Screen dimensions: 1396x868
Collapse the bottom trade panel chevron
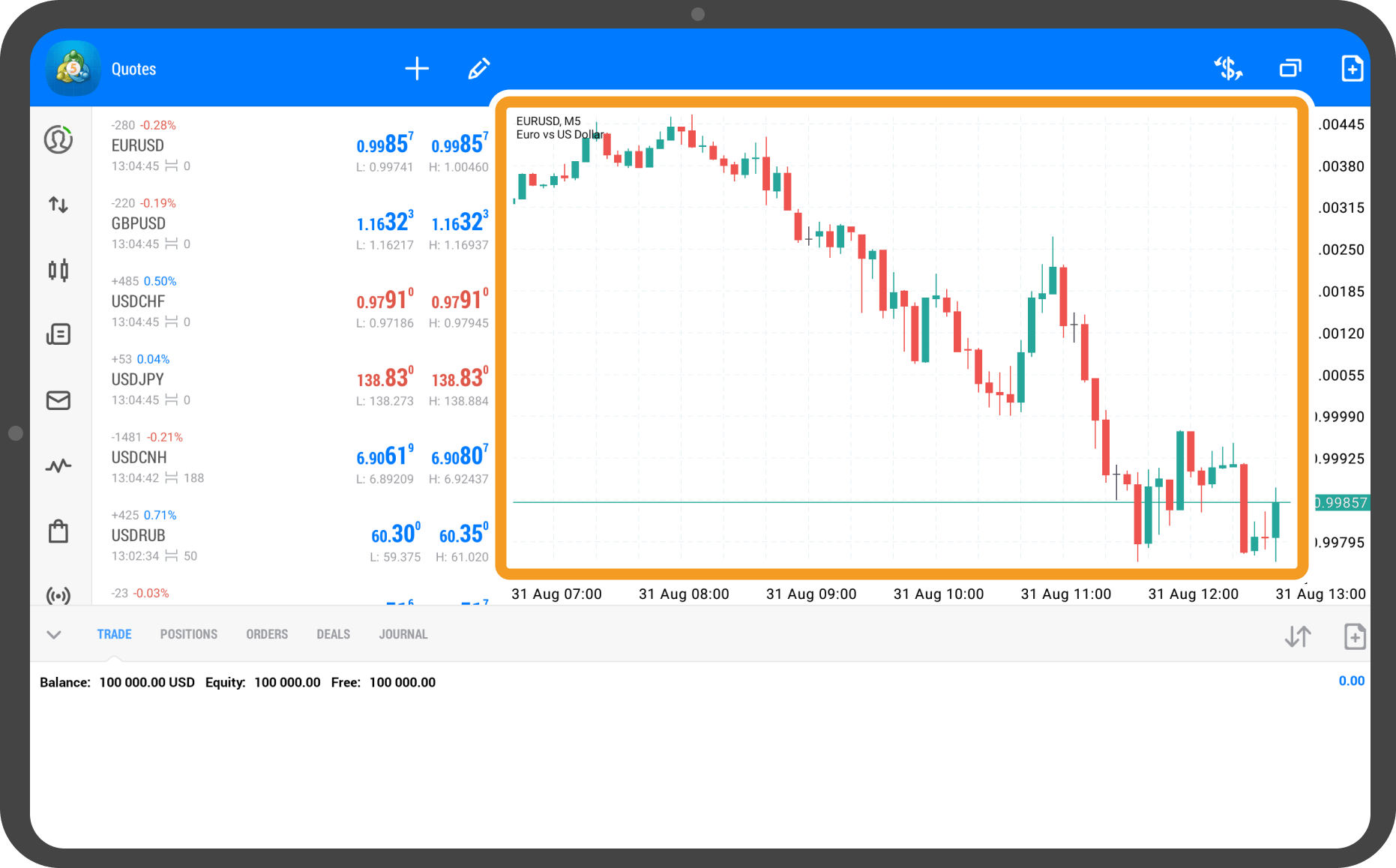[x=54, y=635]
